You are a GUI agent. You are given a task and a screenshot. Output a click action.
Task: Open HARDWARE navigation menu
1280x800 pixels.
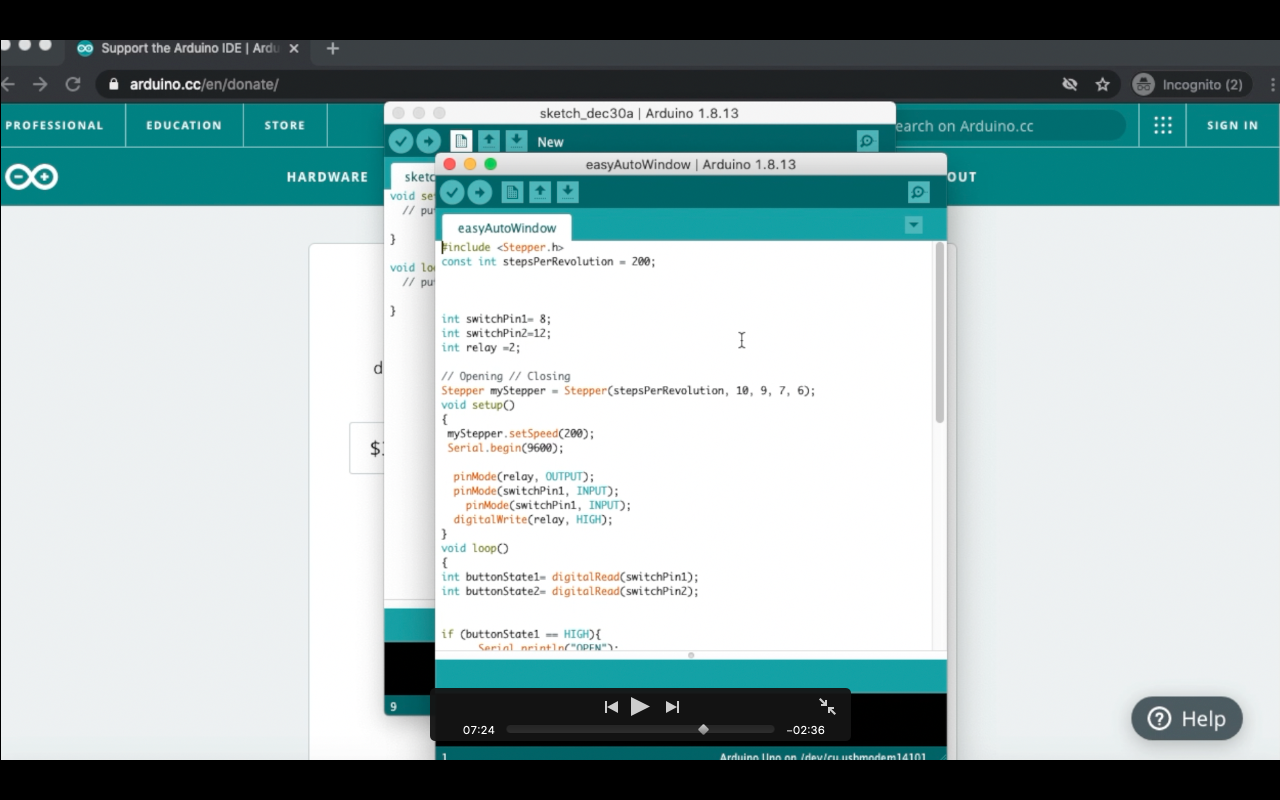coord(327,177)
